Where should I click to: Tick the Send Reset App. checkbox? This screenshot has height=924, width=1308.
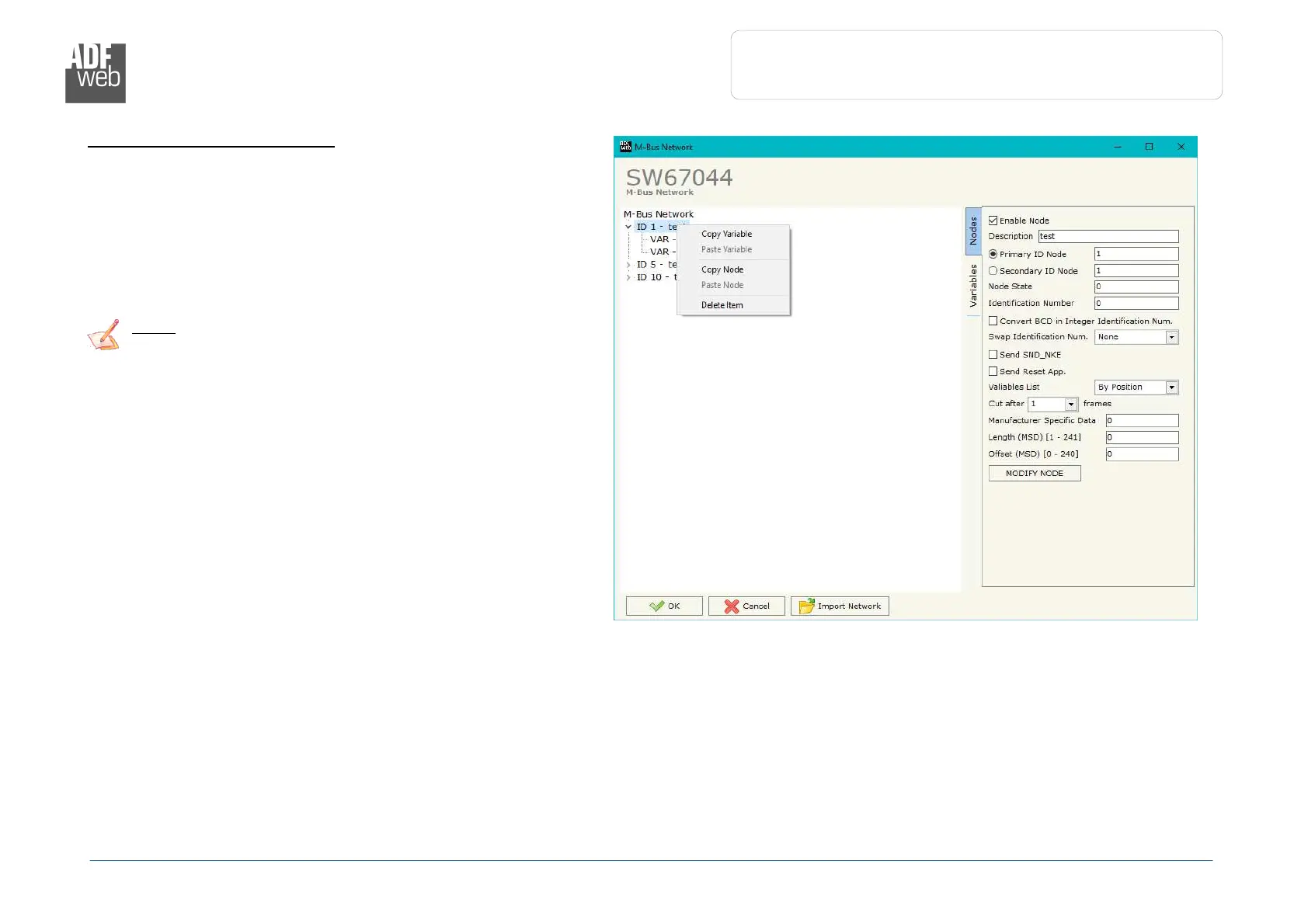pyautogui.click(x=993, y=372)
